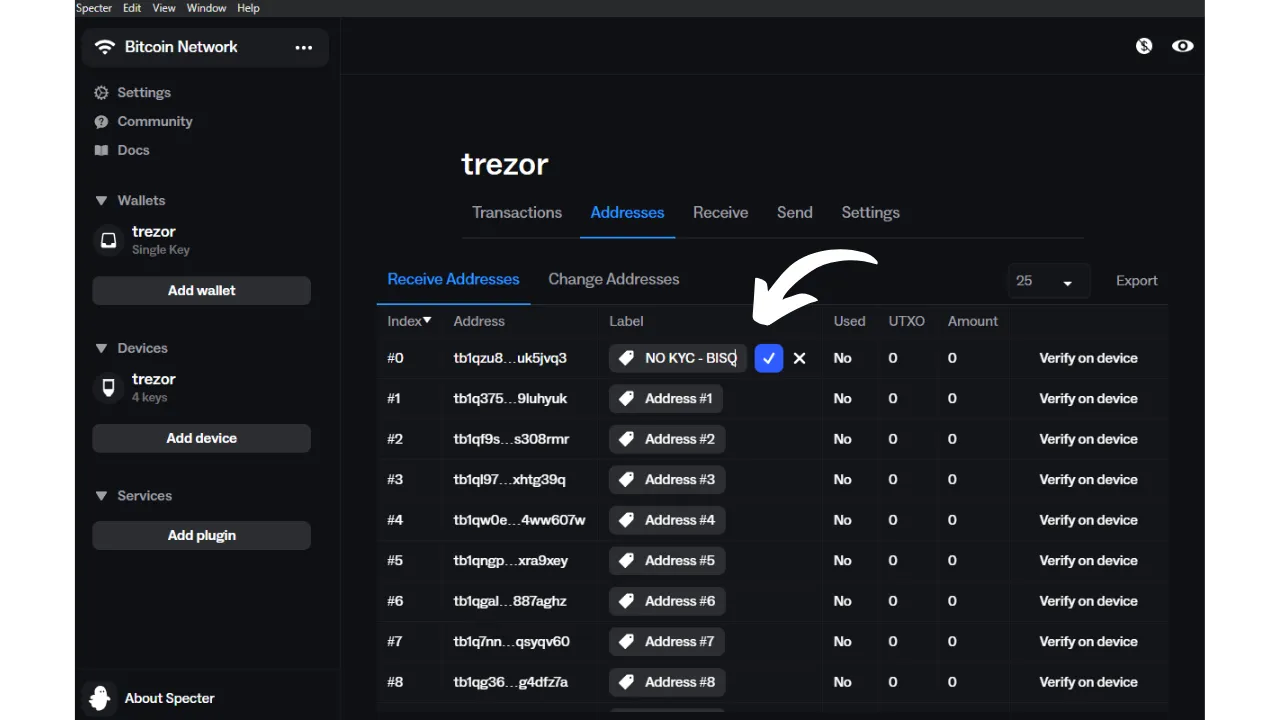Collapse the Wallets section
The height and width of the screenshot is (720, 1280).
tap(101, 201)
